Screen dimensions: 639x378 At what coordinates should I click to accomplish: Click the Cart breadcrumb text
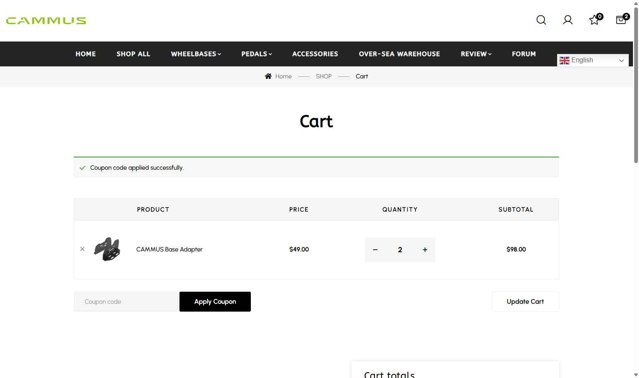click(362, 76)
